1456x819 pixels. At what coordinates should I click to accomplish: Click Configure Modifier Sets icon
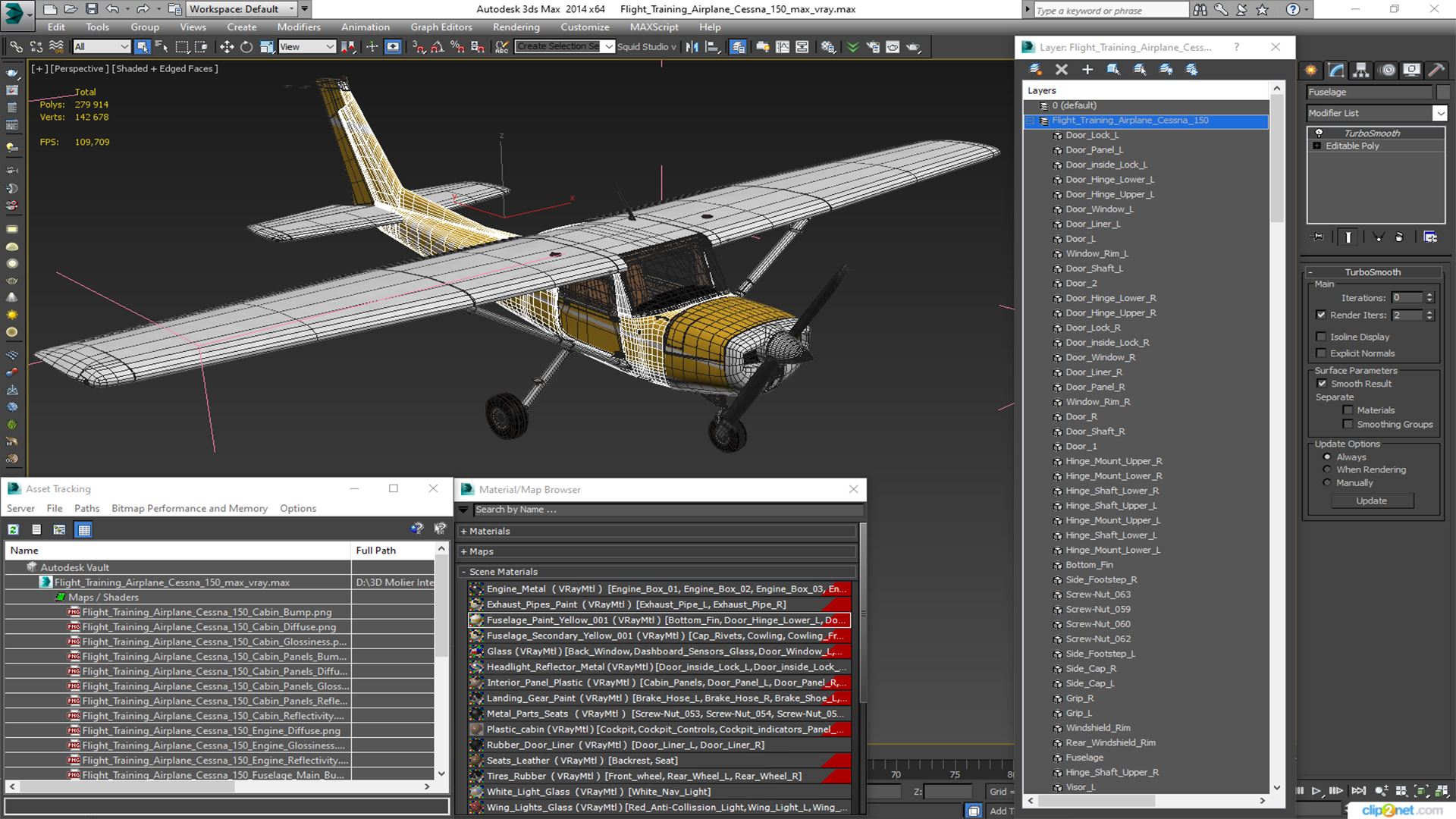click(x=1430, y=237)
